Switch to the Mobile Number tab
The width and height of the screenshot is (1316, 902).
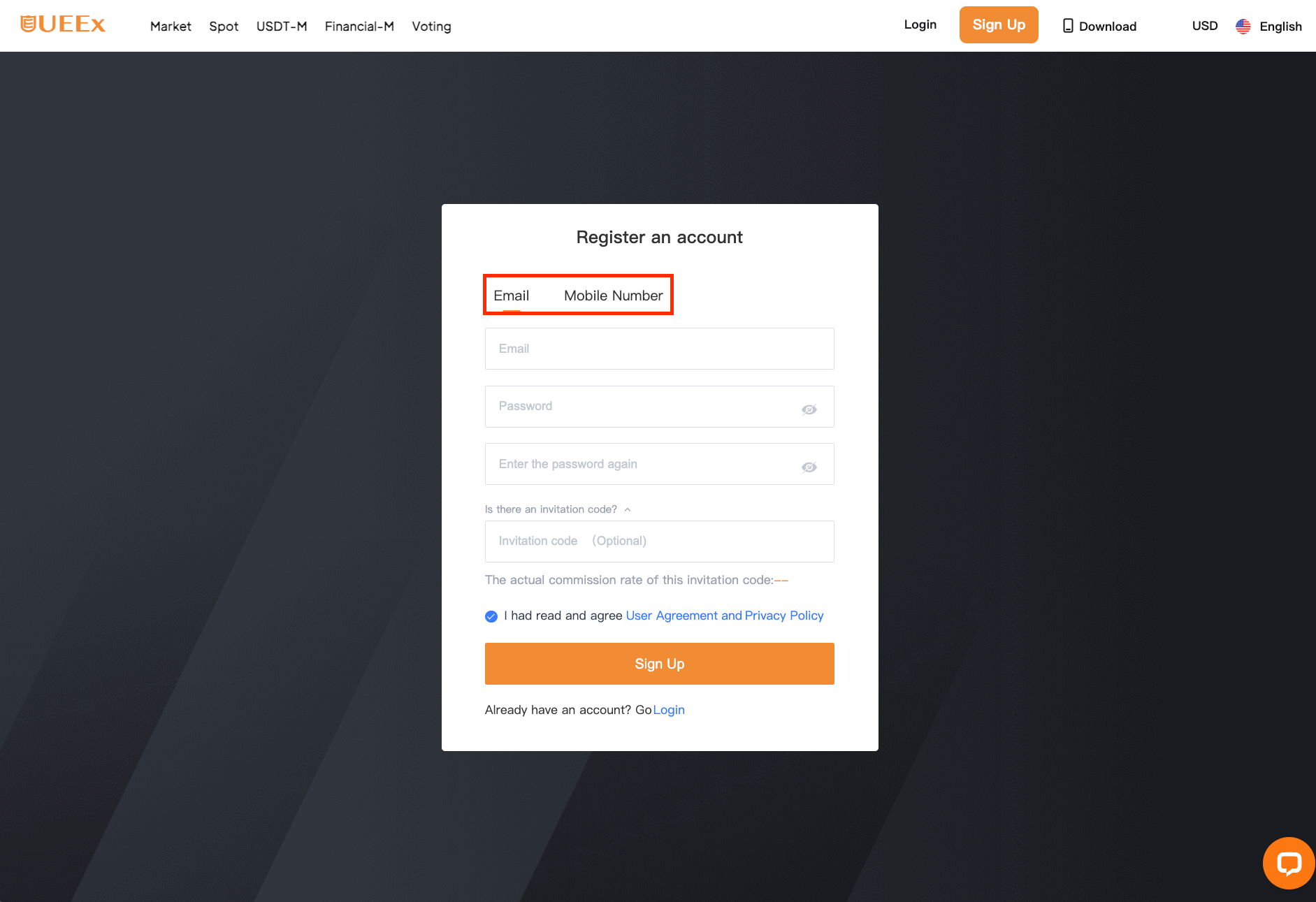[614, 296]
